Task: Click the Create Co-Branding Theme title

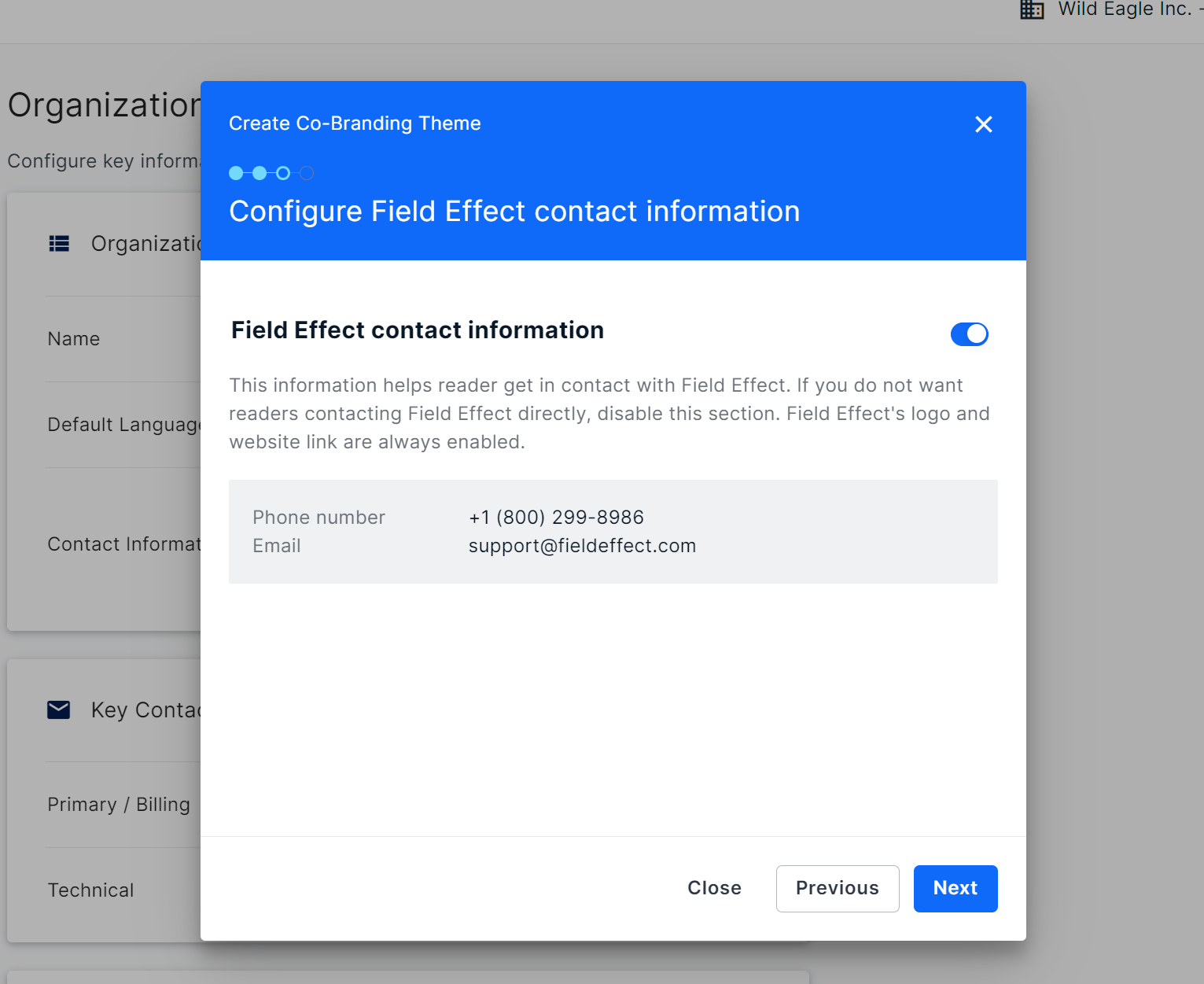Action: [355, 123]
